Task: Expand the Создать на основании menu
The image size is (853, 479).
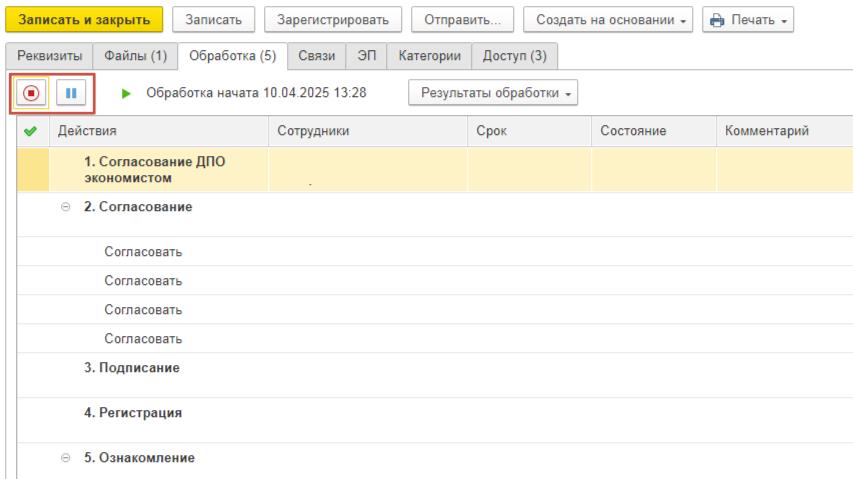Action: point(608,20)
